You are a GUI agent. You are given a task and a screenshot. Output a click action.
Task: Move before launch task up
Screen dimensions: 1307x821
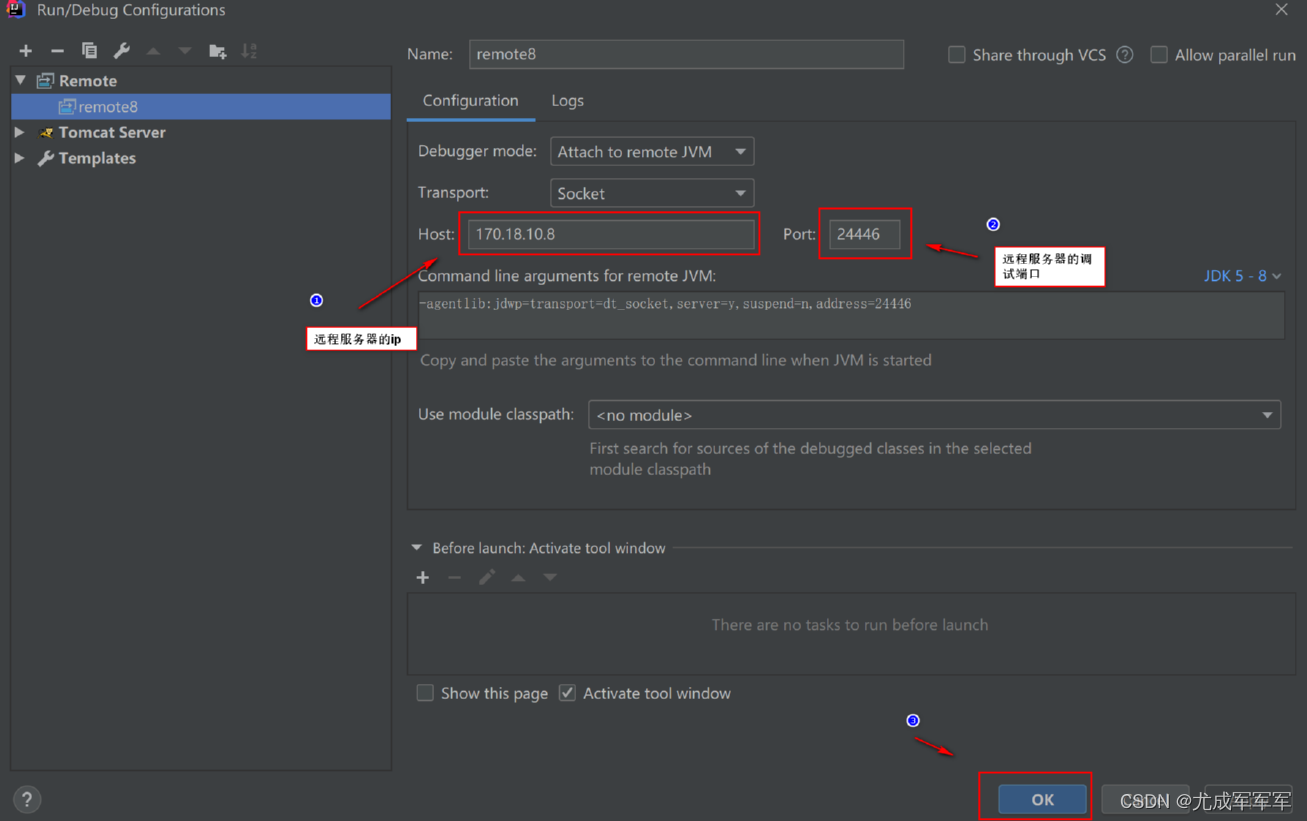tap(518, 578)
